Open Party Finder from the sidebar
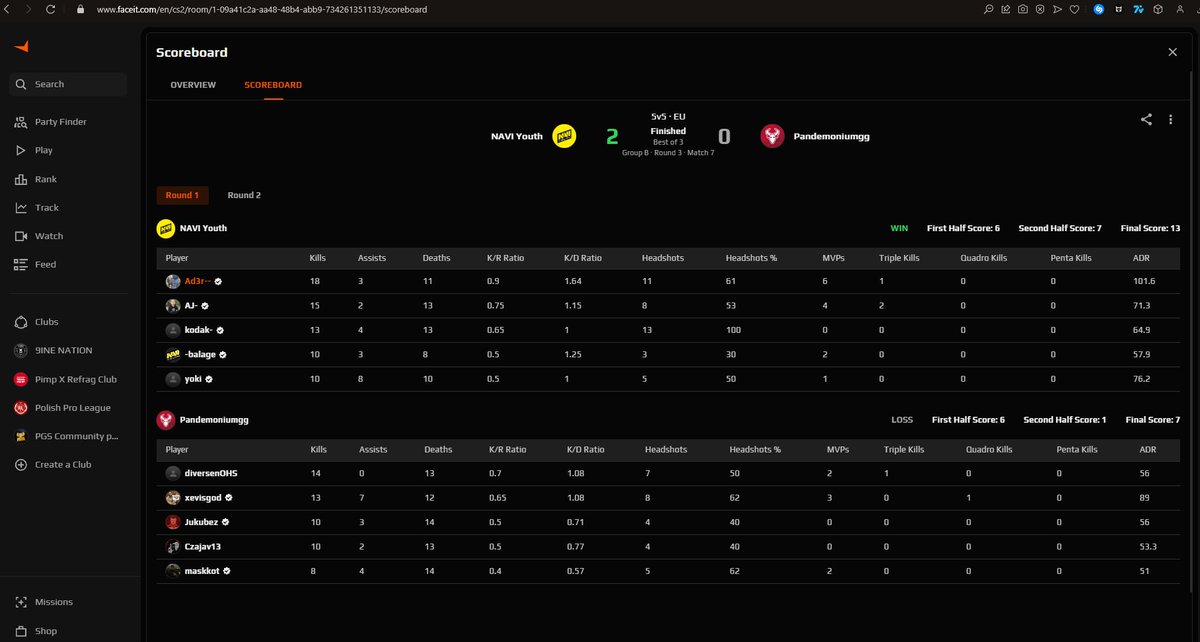 click(50, 122)
